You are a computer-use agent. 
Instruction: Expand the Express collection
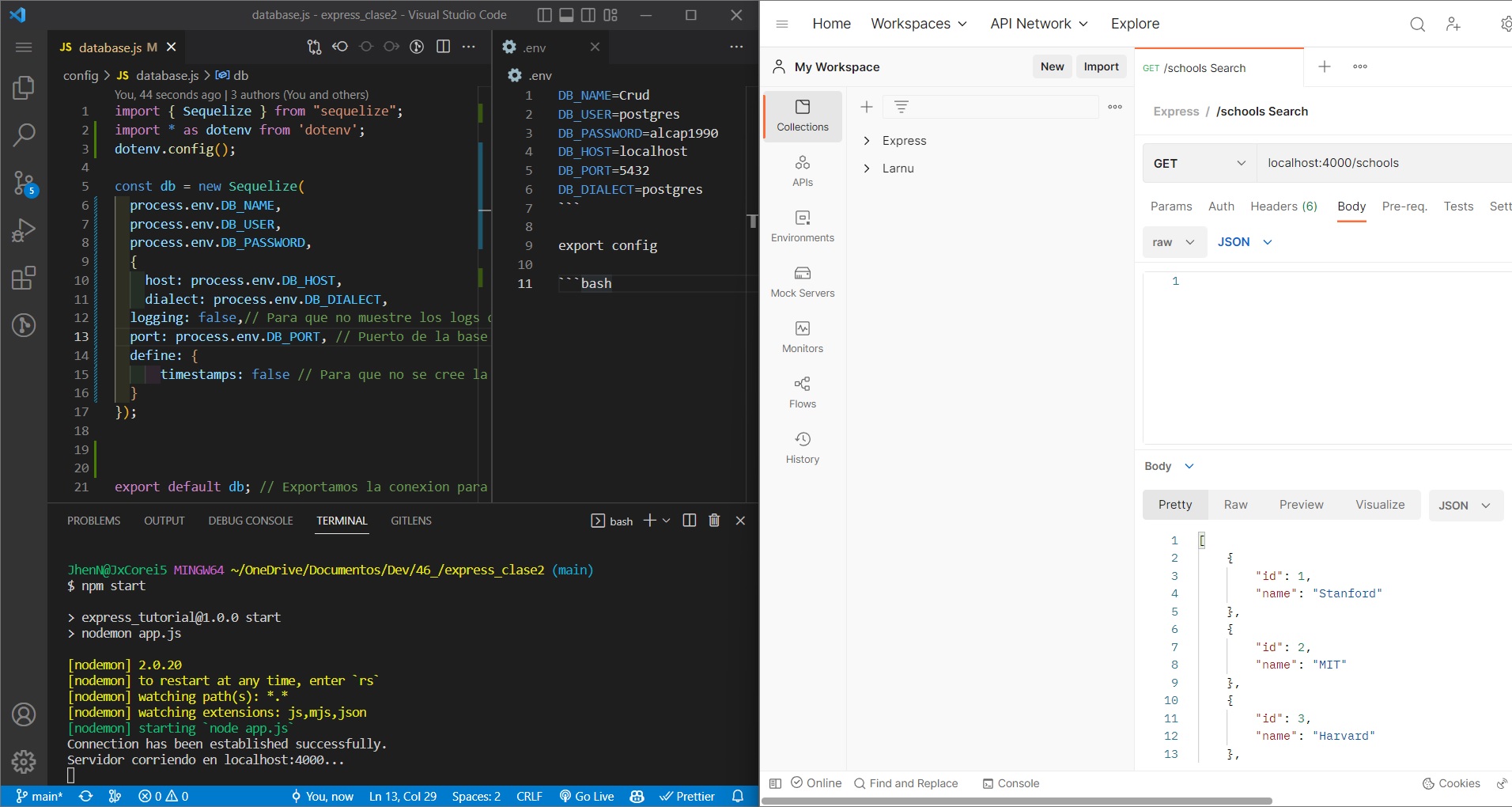(x=867, y=141)
